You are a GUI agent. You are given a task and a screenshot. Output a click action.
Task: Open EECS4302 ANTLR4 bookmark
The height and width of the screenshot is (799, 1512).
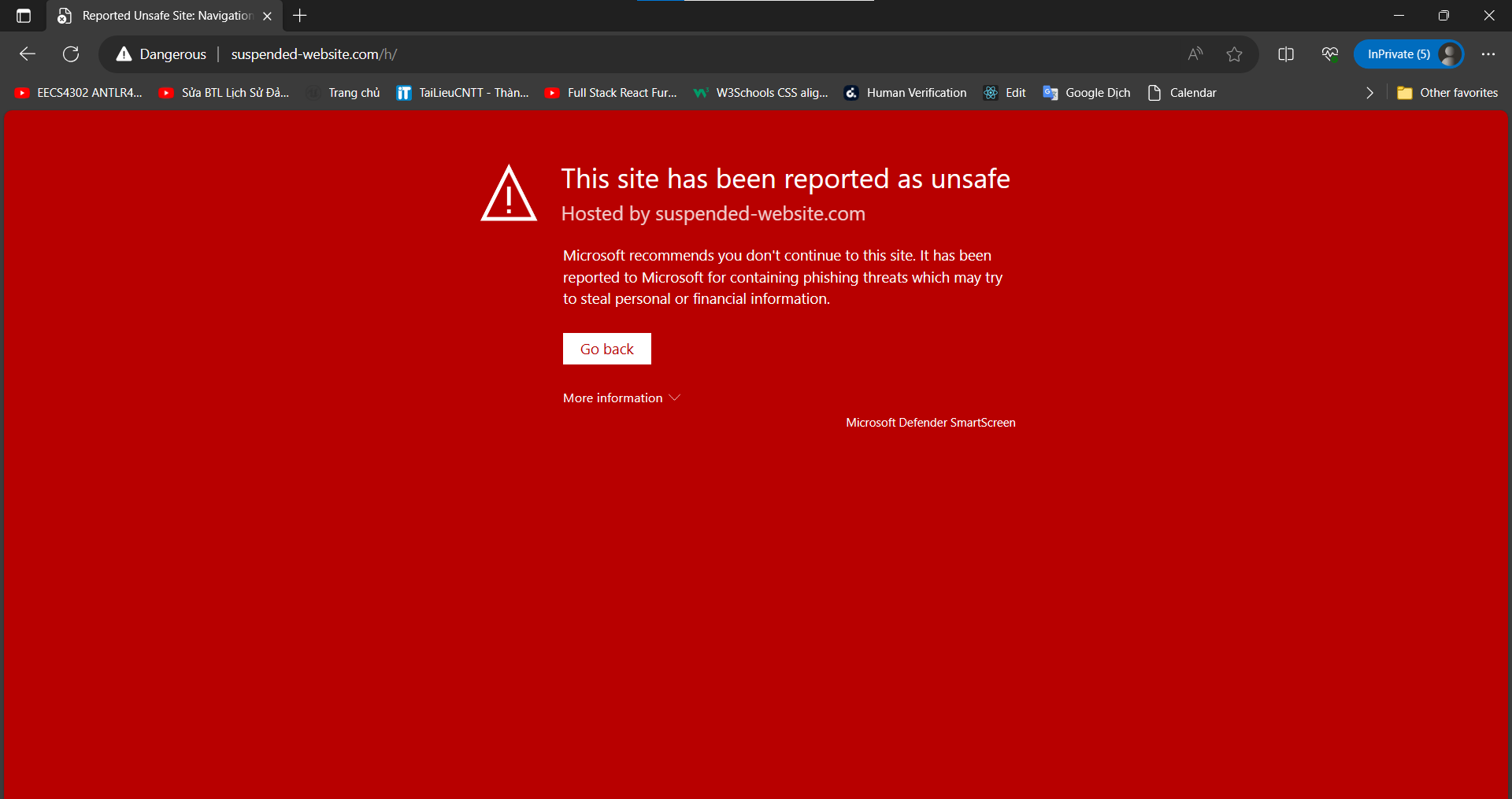tap(79, 93)
